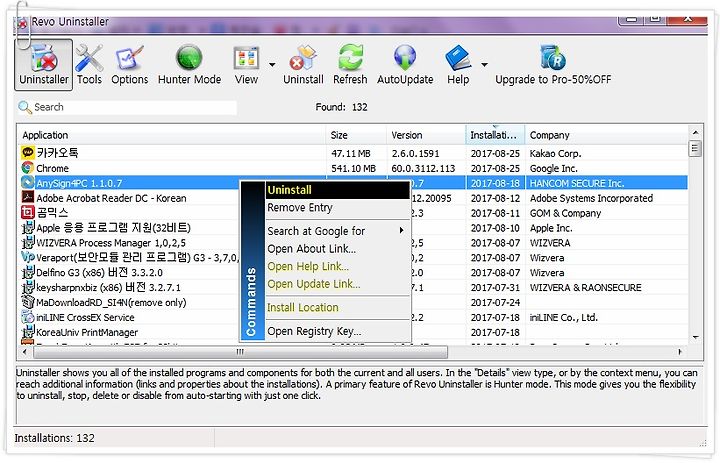Click the Adobe Systems Incorporated cell

click(x=591, y=198)
